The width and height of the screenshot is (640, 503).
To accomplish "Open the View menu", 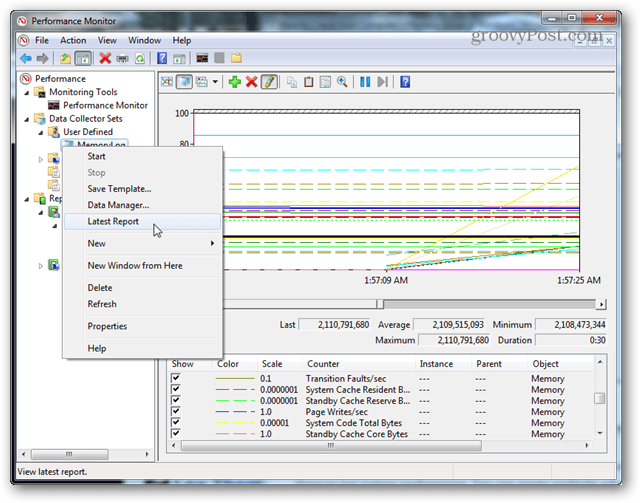I will tap(107, 40).
